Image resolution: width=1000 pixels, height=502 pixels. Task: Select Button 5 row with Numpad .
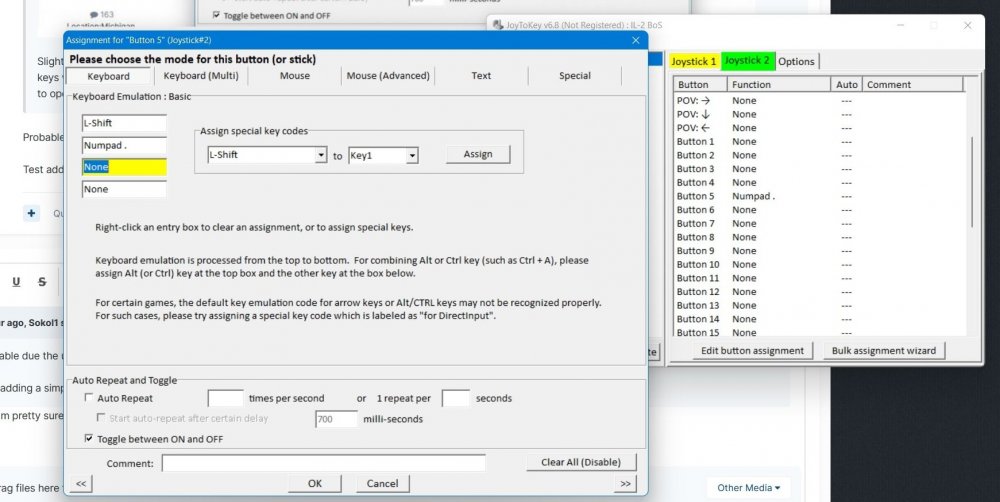click(818, 196)
